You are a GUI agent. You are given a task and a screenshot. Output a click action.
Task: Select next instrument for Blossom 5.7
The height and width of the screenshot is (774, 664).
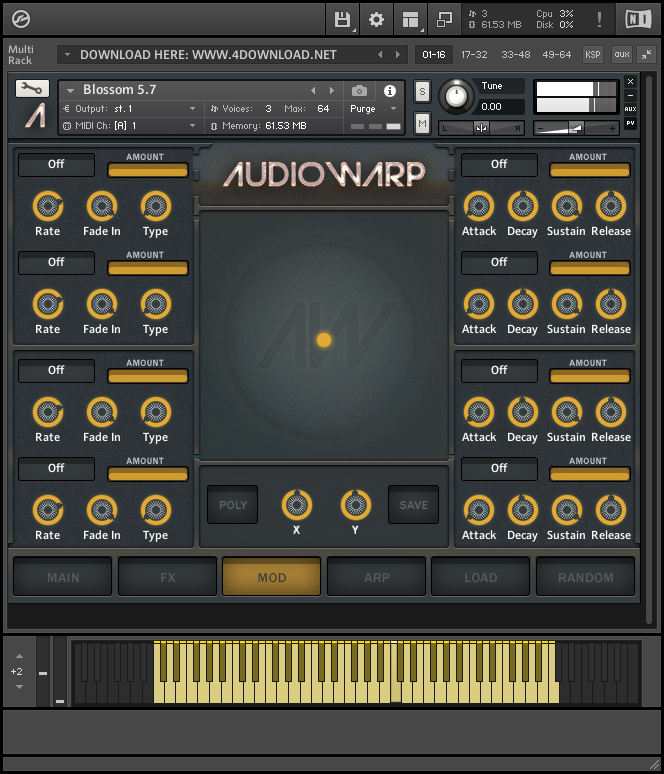click(332, 90)
